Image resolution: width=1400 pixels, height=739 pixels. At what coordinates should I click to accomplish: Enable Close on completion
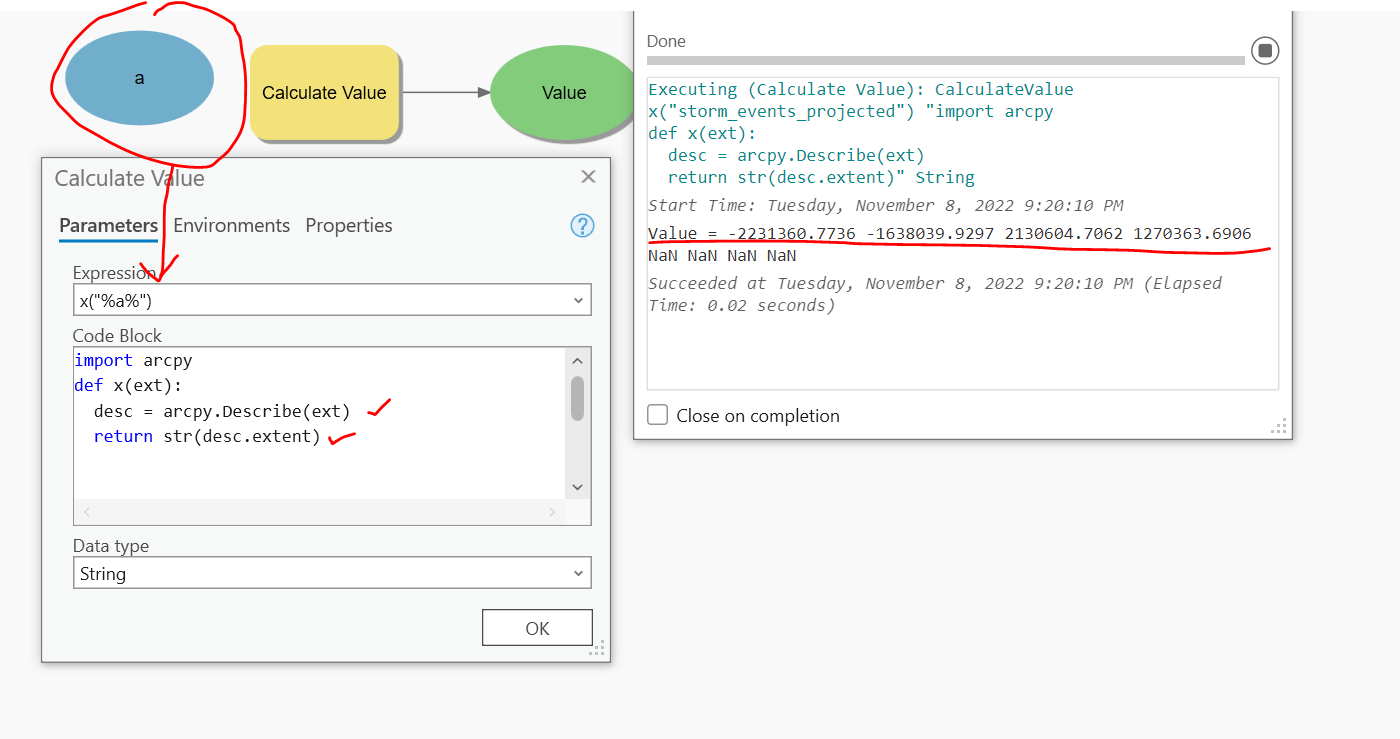coord(657,415)
